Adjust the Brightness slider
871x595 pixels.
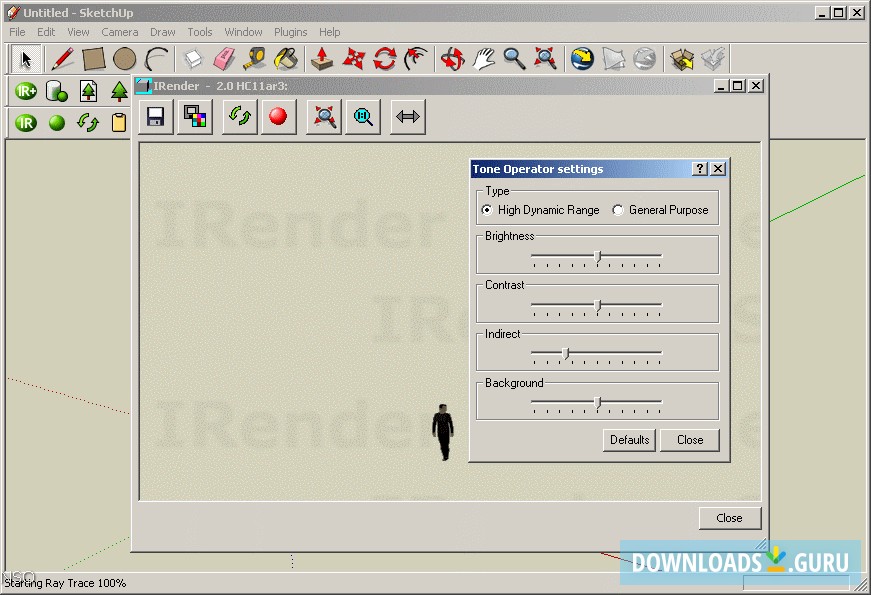(597, 256)
